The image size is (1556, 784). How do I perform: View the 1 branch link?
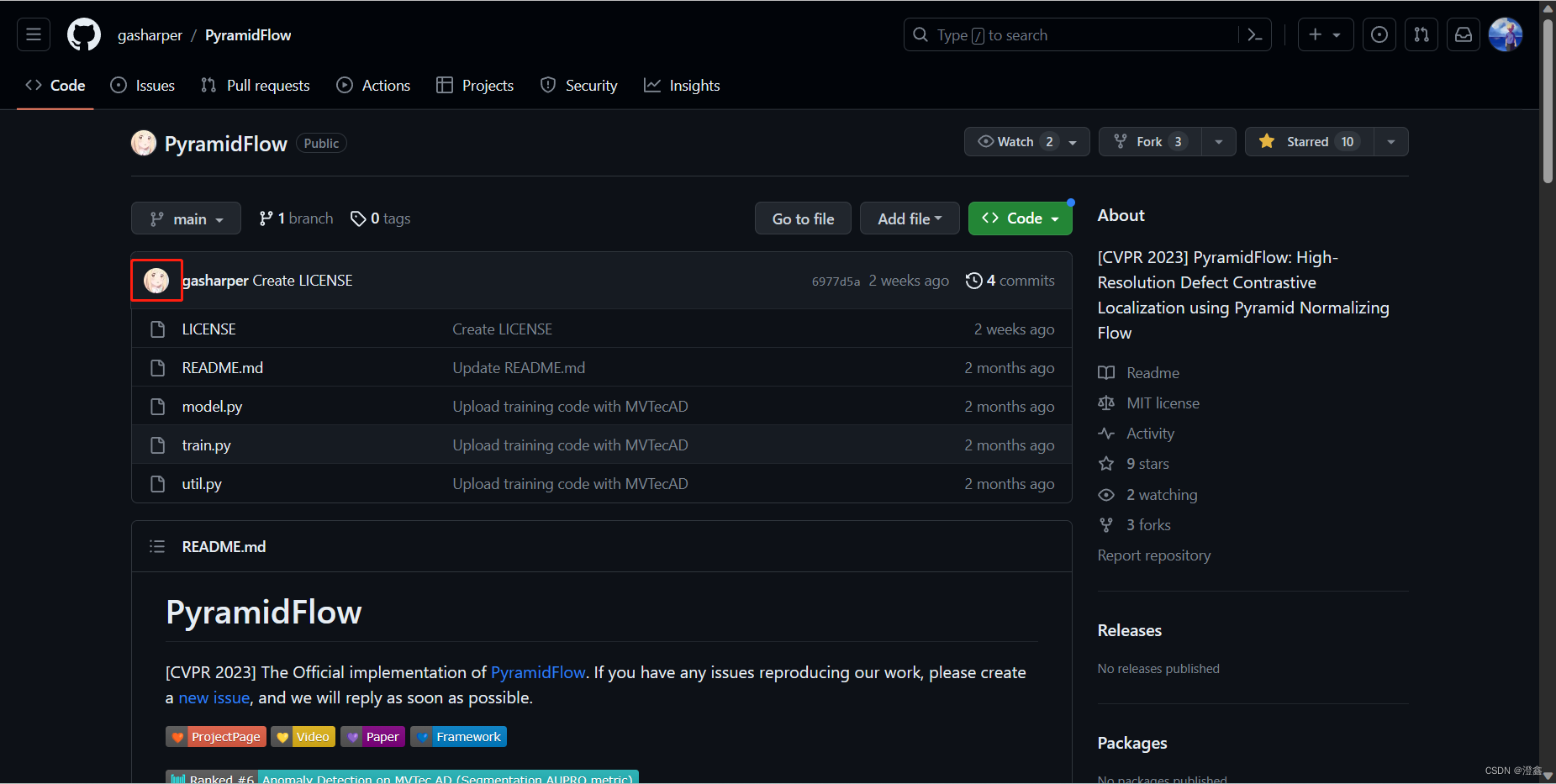pyautogui.click(x=296, y=218)
